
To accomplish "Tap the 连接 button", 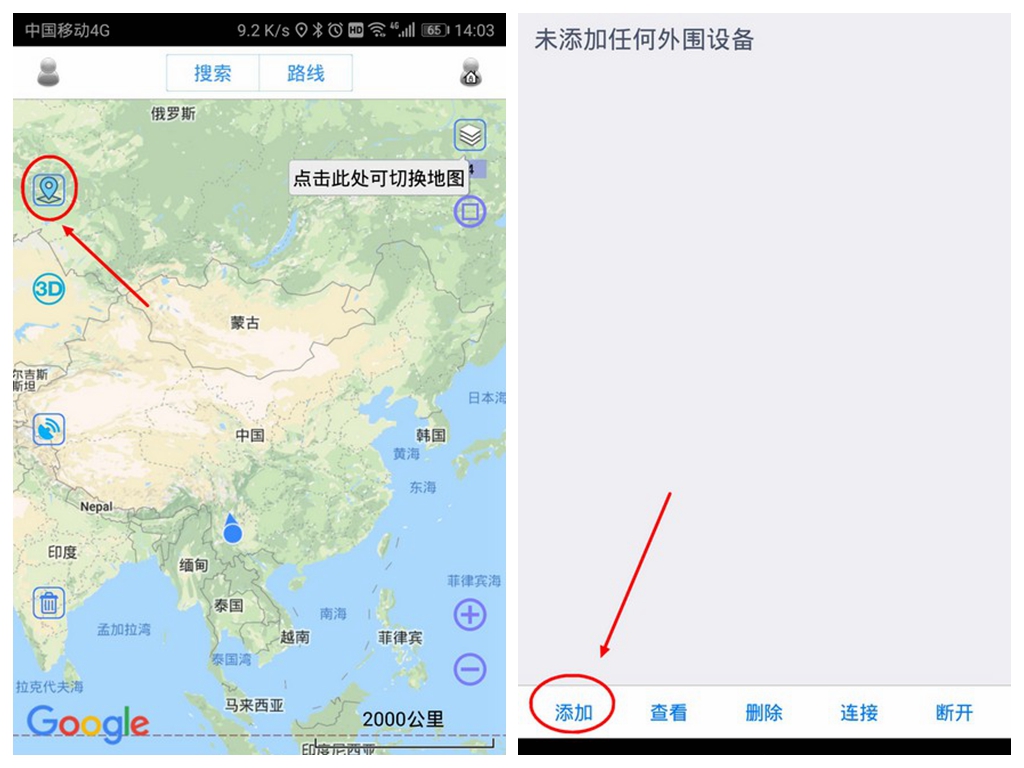I will pyautogui.click(x=859, y=712).
